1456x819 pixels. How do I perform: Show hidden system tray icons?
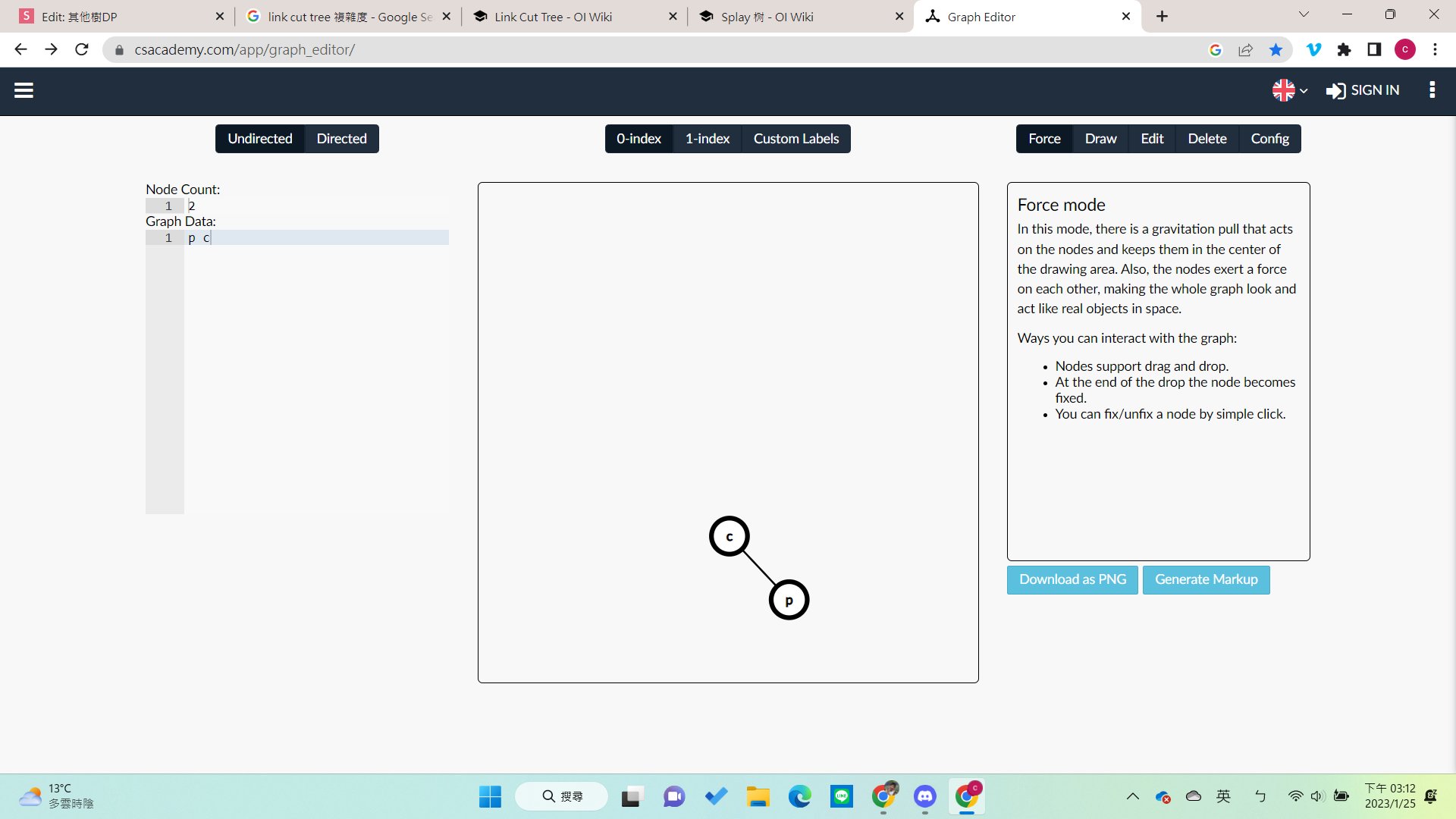[x=1132, y=796]
